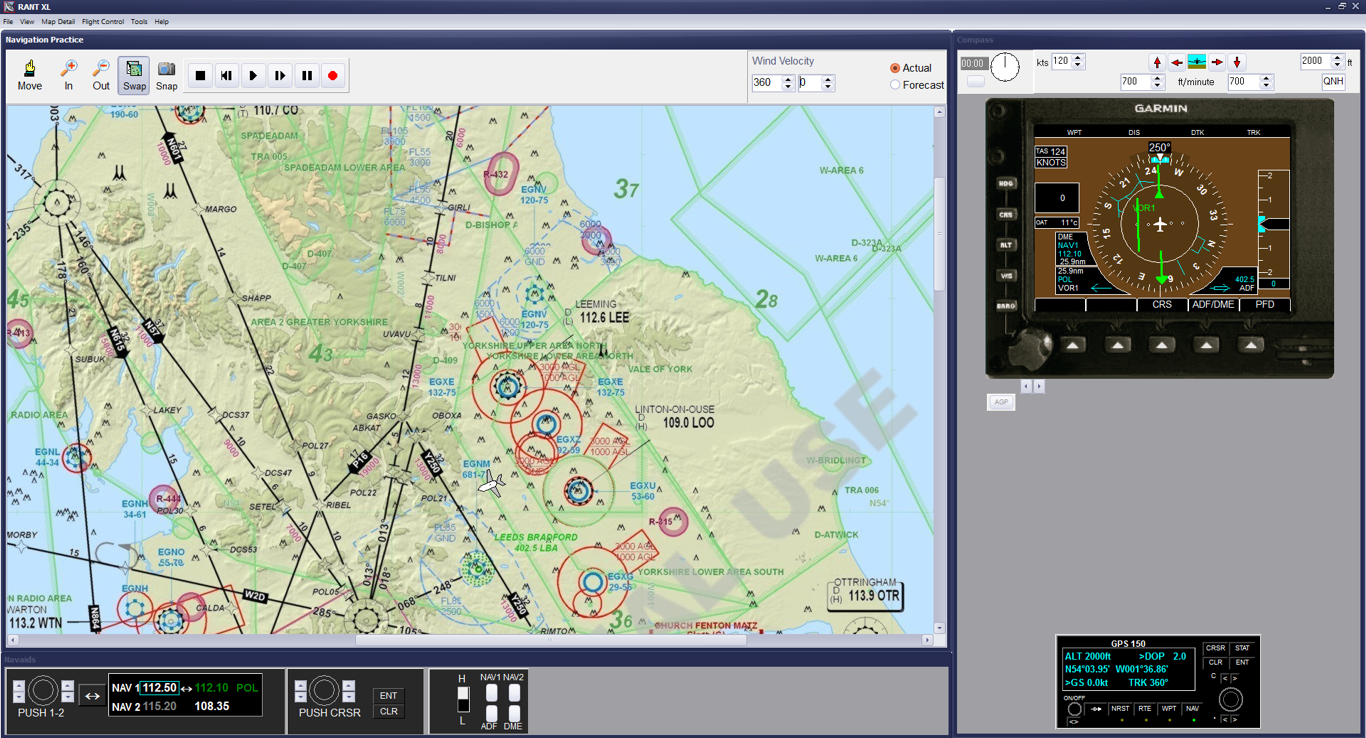The height and width of the screenshot is (738, 1366).
Task: Click the PUSH 1-2 tuning knob
Action: (42, 691)
